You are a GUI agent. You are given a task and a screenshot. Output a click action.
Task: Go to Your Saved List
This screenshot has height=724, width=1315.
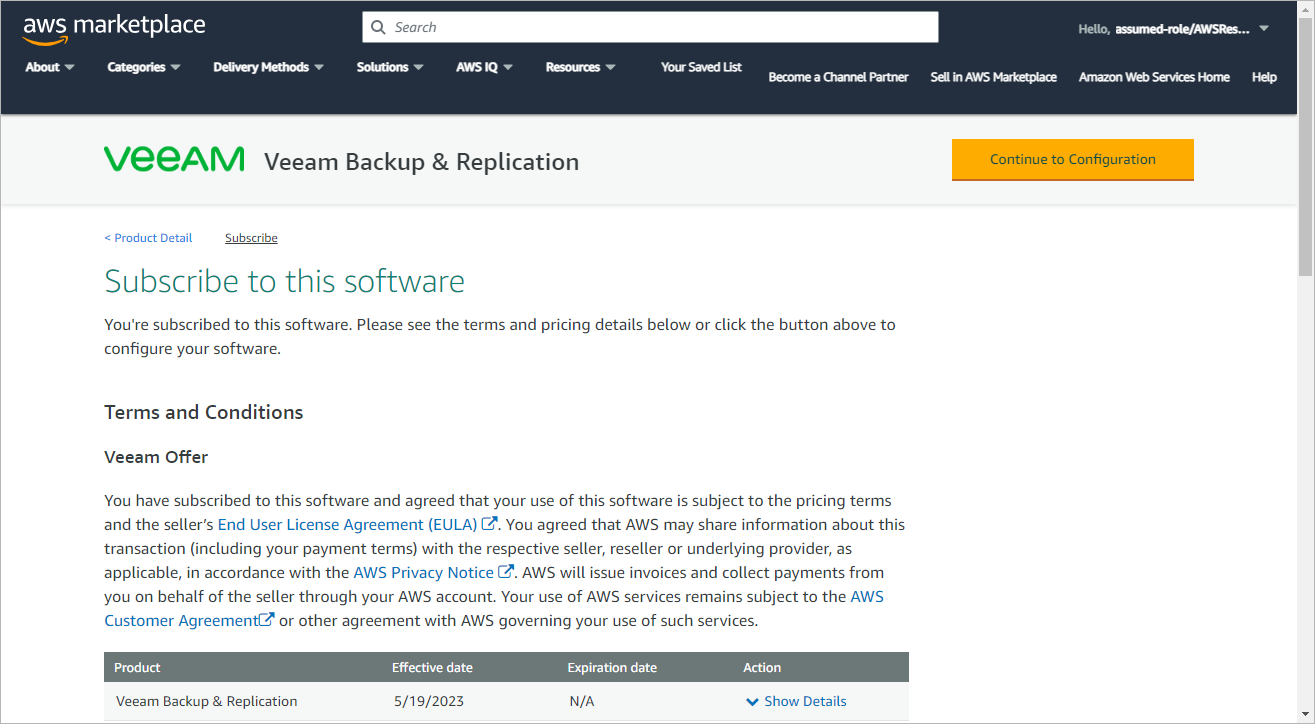pyautogui.click(x=701, y=67)
